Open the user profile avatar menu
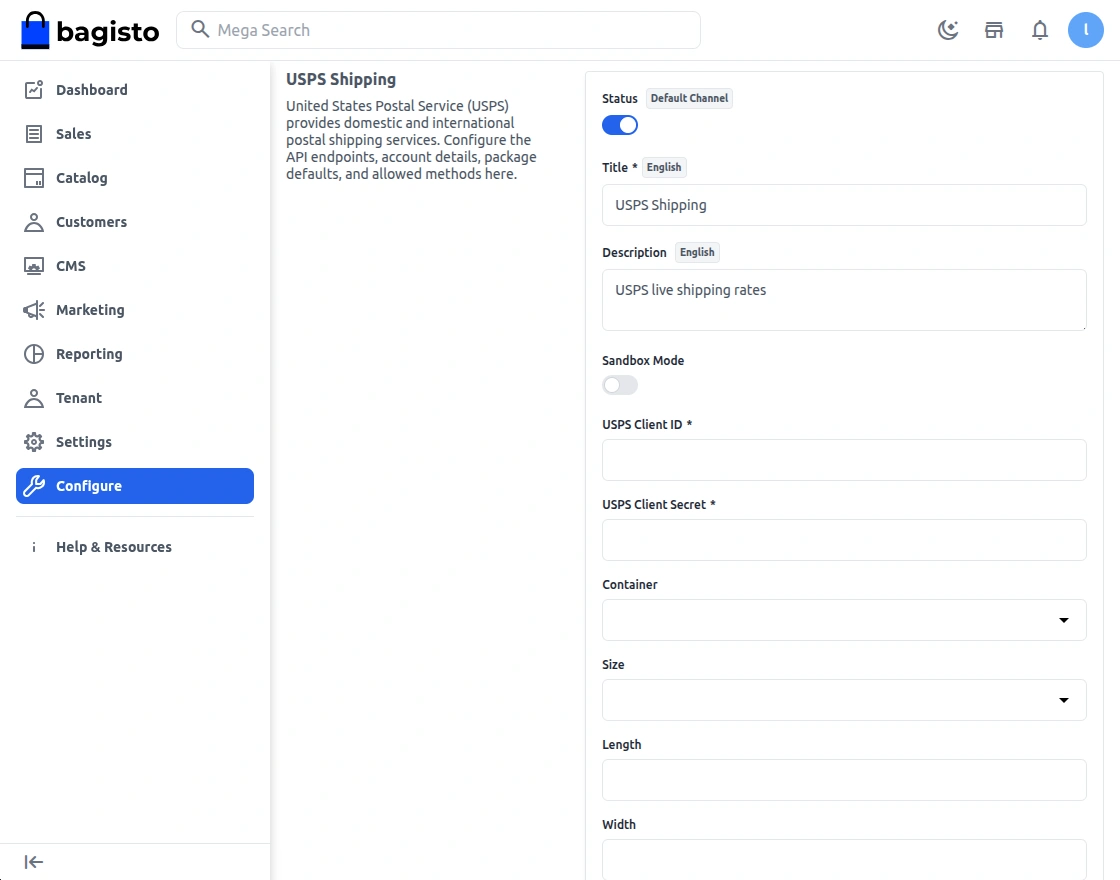The height and width of the screenshot is (880, 1120). (1086, 30)
